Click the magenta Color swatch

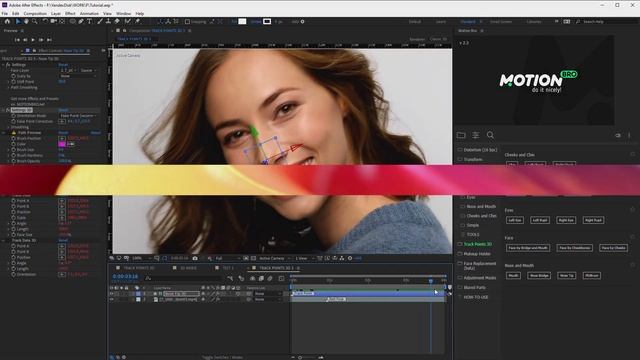[62, 144]
